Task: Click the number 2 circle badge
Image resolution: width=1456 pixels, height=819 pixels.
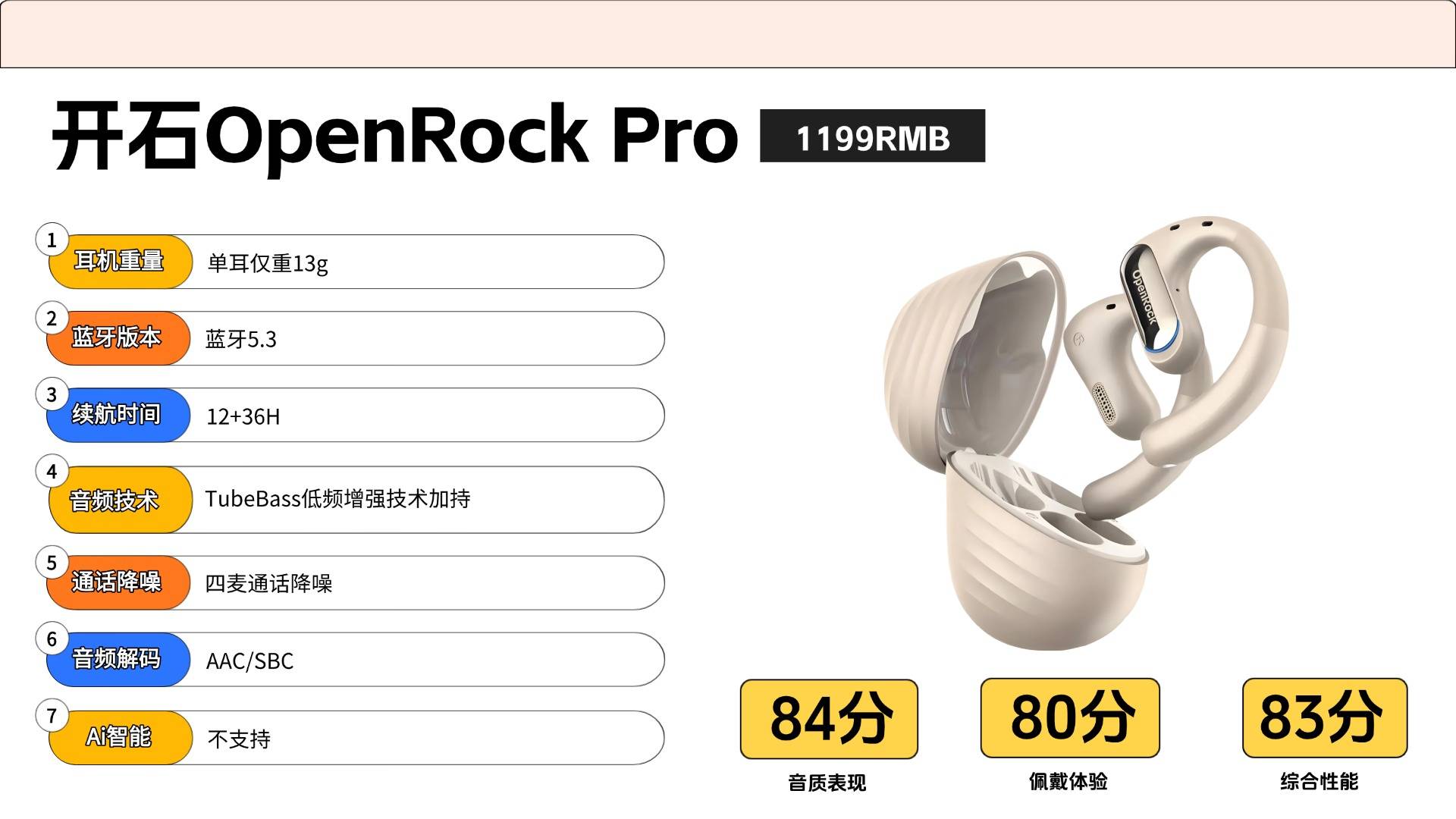Action: point(52,318)
